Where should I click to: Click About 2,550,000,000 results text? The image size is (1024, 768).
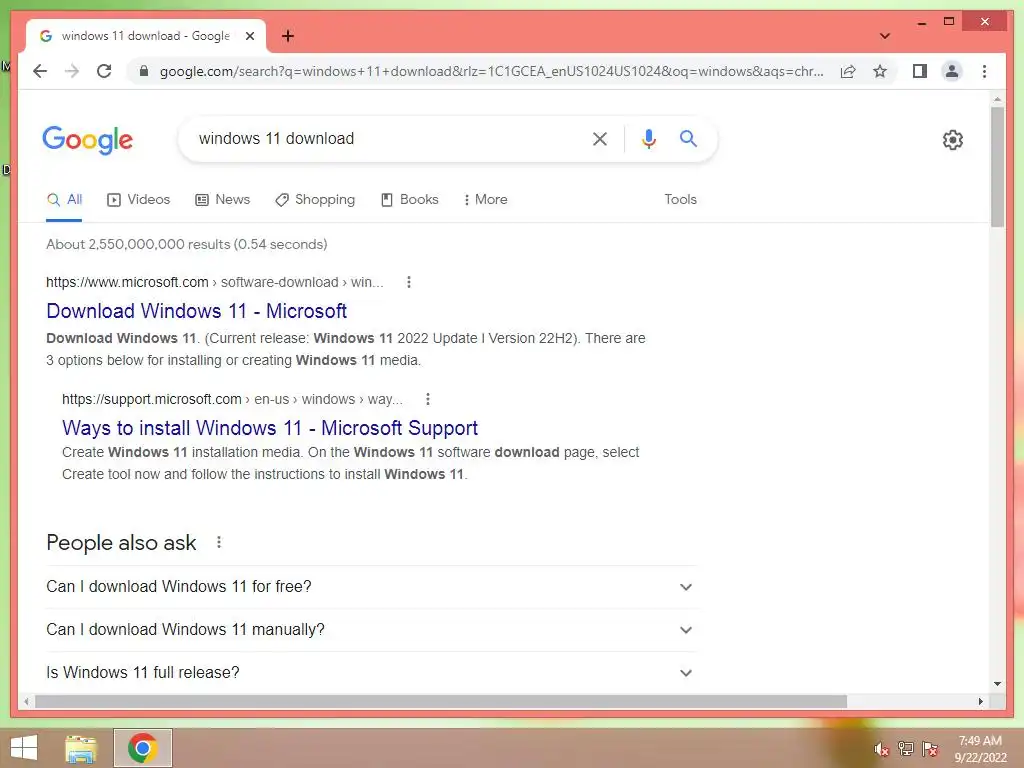coord(187,244)
